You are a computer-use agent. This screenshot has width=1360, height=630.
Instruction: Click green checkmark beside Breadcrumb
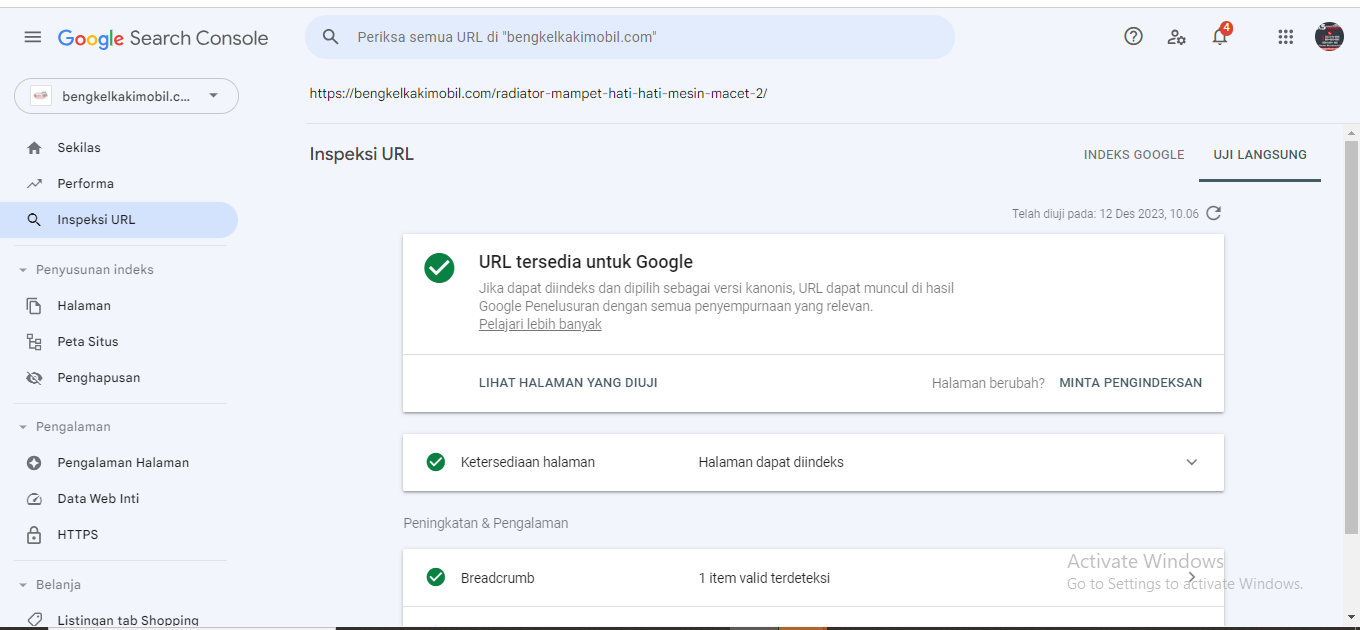click(x=436, y=577)
